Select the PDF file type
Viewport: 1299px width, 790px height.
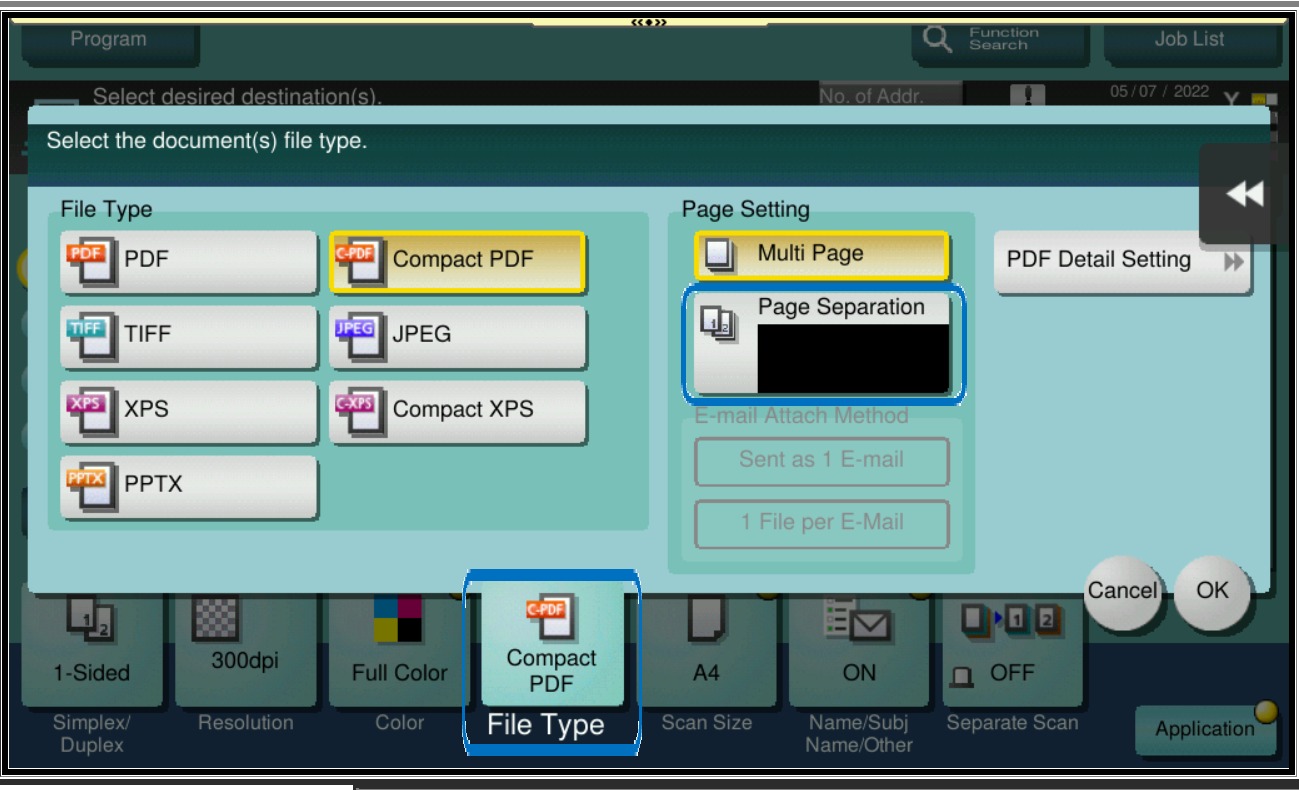(x=188, y=261)
